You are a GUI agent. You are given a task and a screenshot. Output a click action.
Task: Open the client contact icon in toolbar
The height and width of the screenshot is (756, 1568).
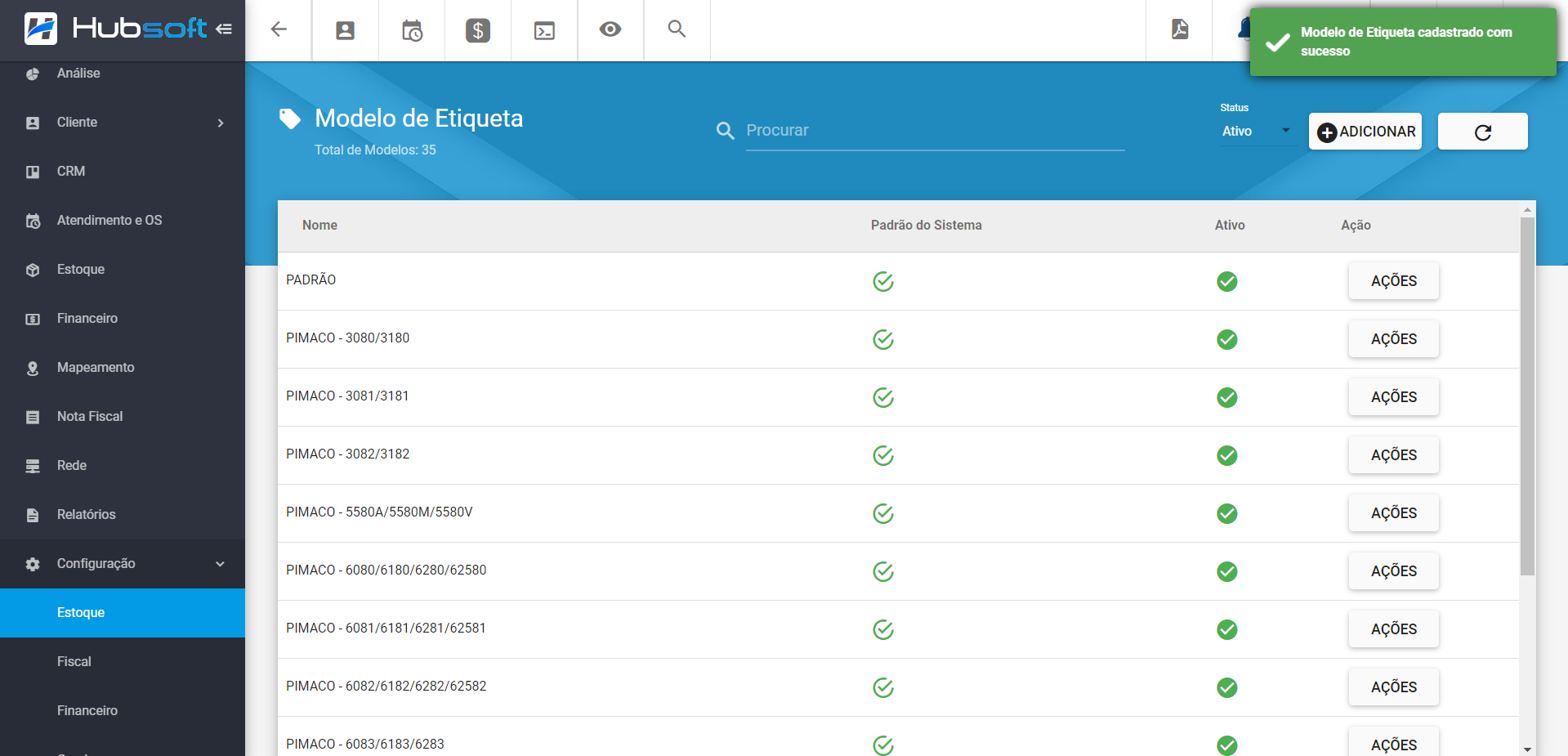point(346,30)
